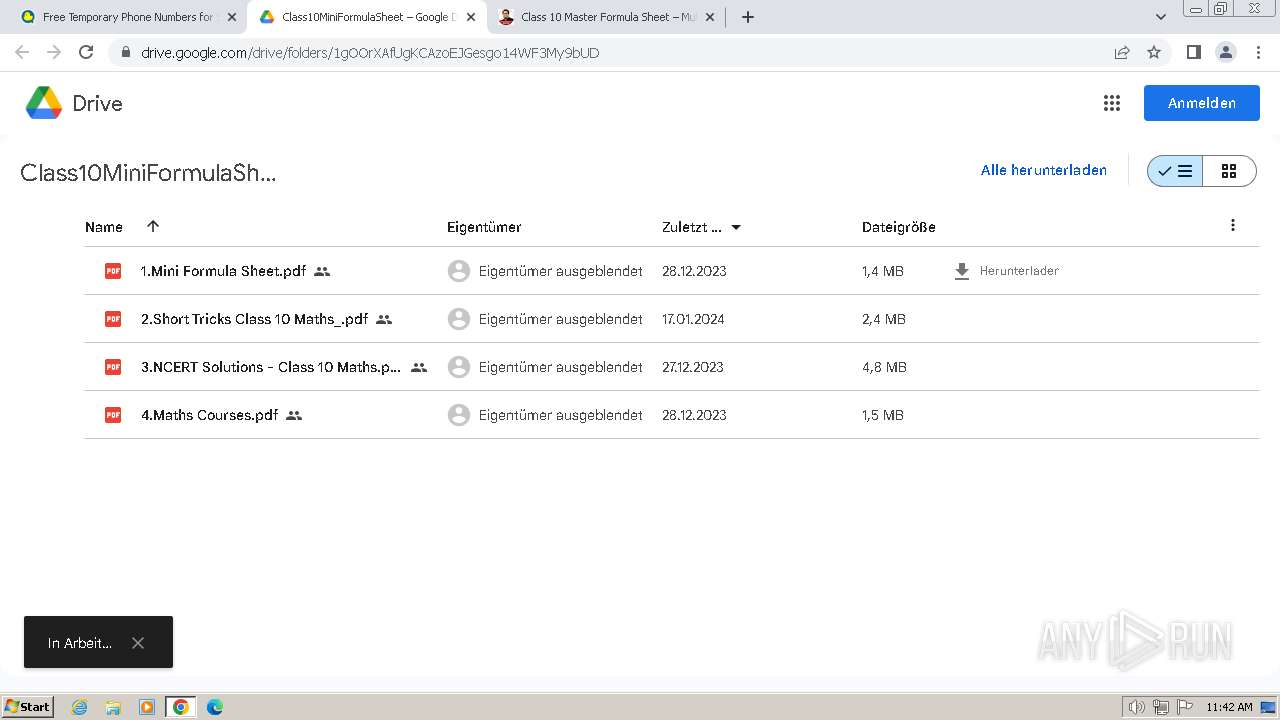Open 3.NCERT Solutions - Class 10 Maths file
This screenshot has width=1280, height=720.
[x=271, y=367]
